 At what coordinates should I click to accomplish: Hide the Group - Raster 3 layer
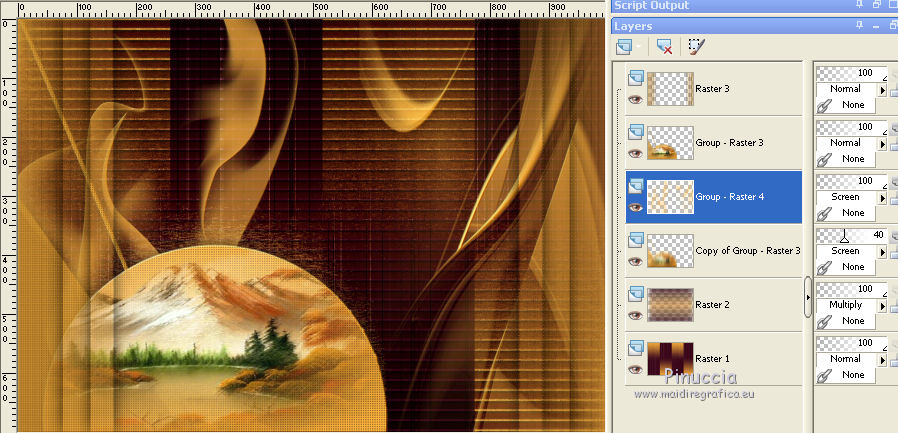click(635, 153)
